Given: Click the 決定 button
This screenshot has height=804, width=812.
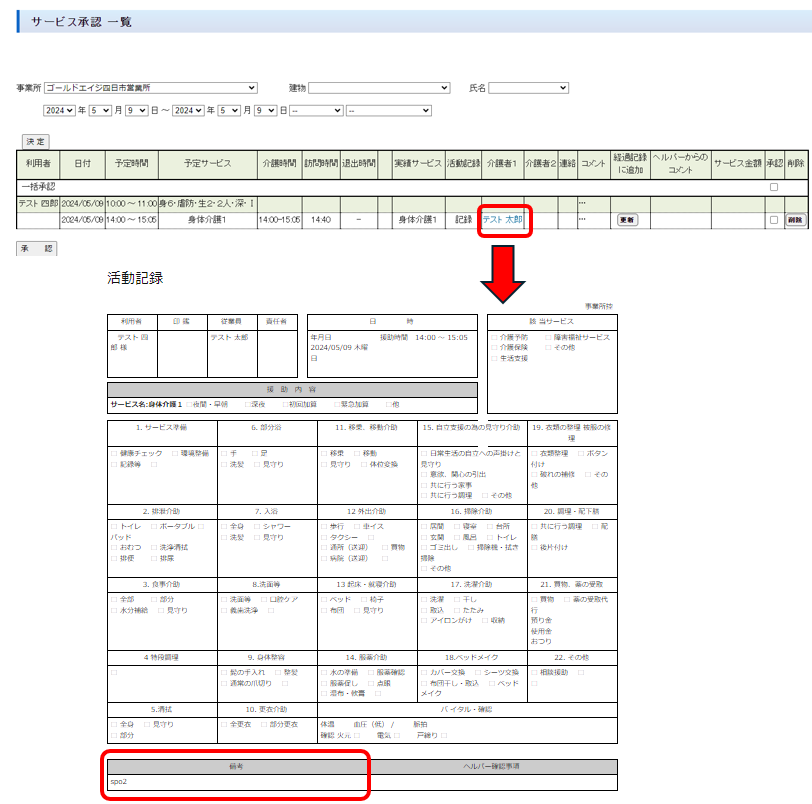Looking at the screenshot, I should pos(35,142).
